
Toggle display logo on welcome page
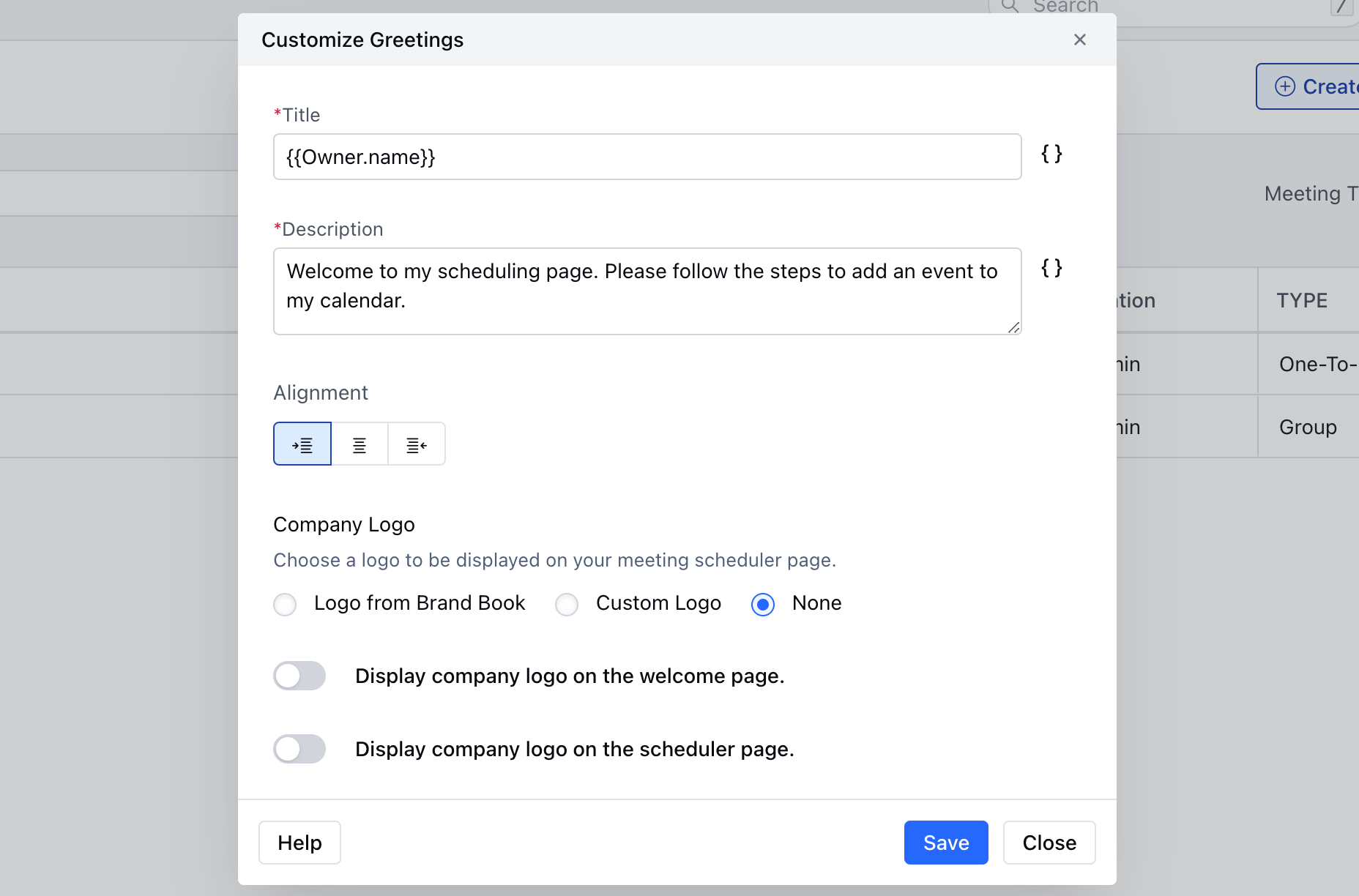pos(299,676)
